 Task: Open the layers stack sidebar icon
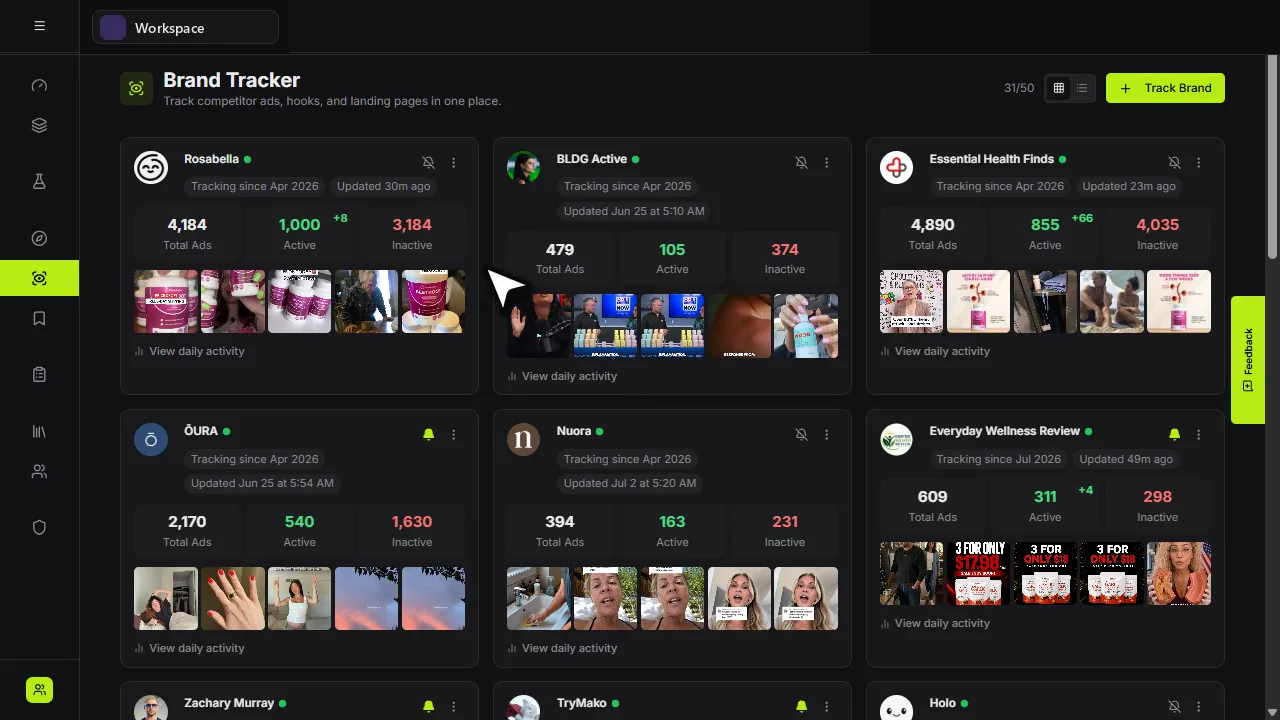point(39,126)
